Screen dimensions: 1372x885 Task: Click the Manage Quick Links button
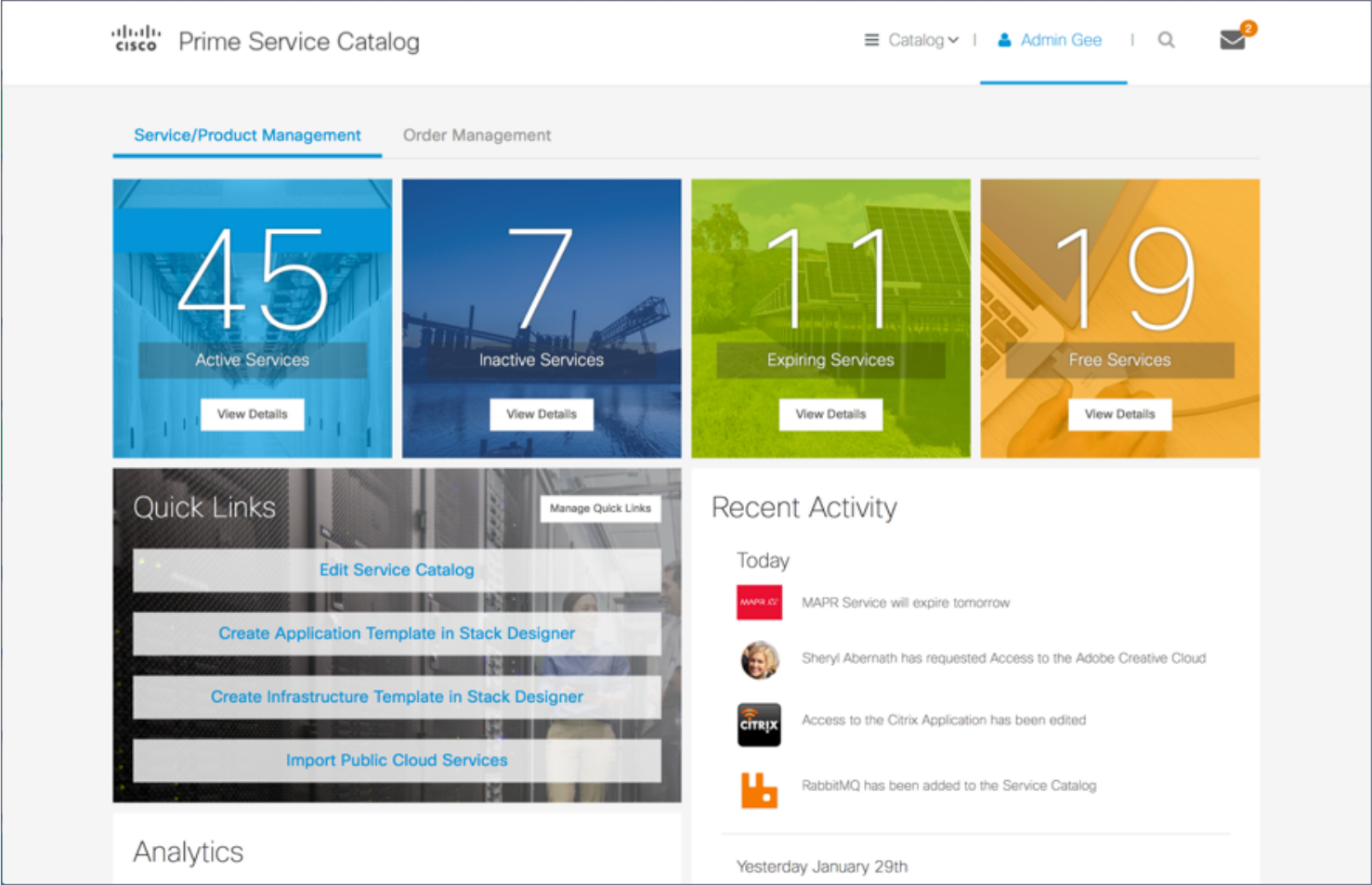tap(600, 508)
